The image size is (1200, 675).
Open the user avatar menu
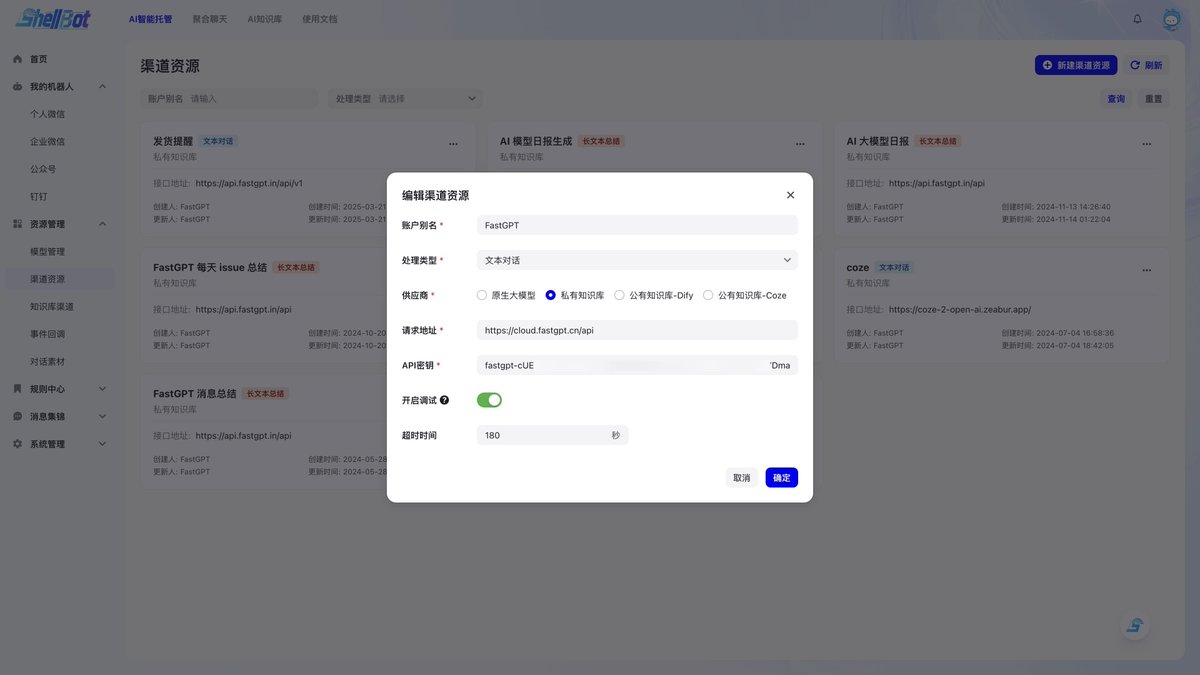(x=1172, y=19)
